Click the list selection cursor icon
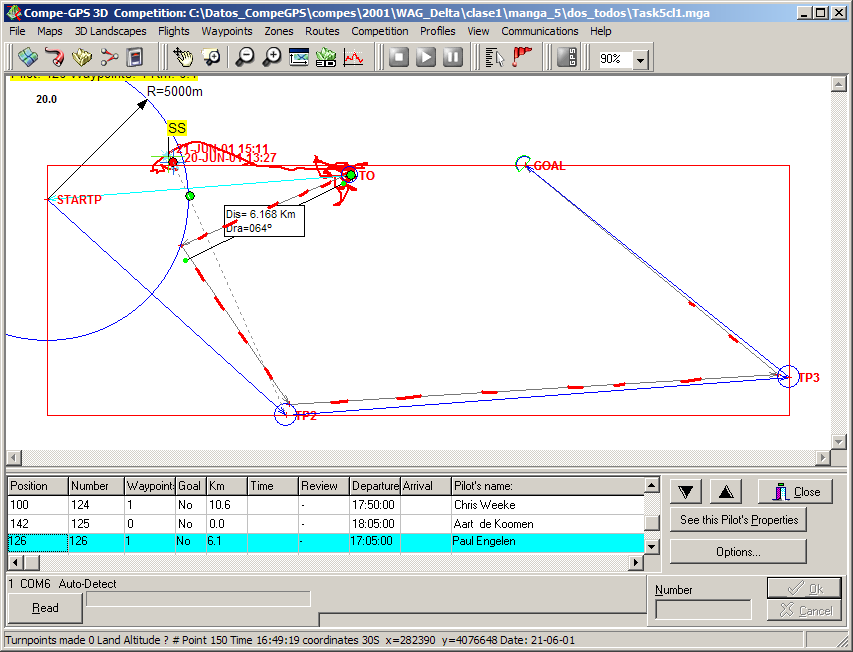 pyautogui.click(x=495, y=57)
